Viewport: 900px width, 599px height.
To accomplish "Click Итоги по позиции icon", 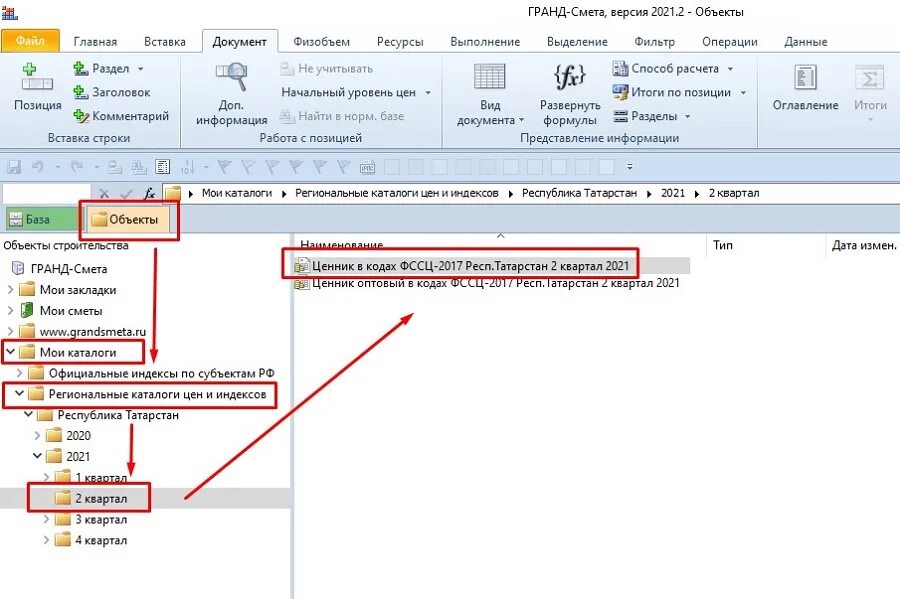I will (x=620, y=92).
